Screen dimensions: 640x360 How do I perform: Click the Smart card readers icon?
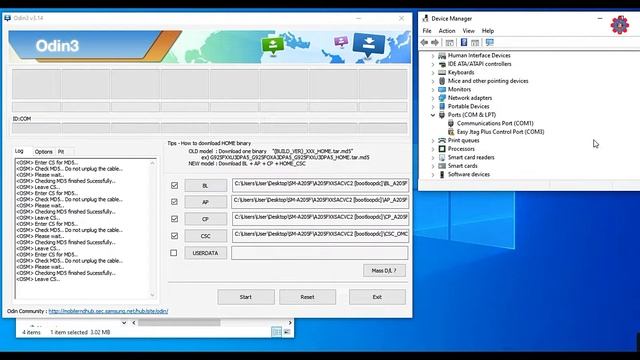pyautogui.click(x=442, y=158)
